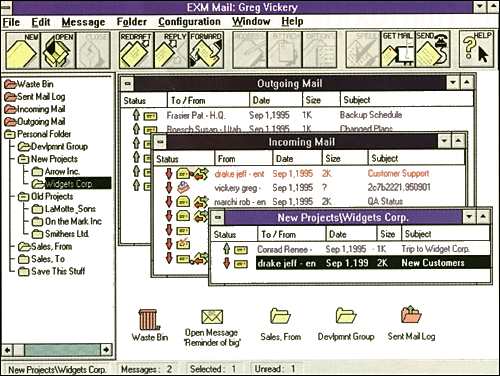
Task: Click the Date column header in Widgets Corp. window
Action: [351, 234]
